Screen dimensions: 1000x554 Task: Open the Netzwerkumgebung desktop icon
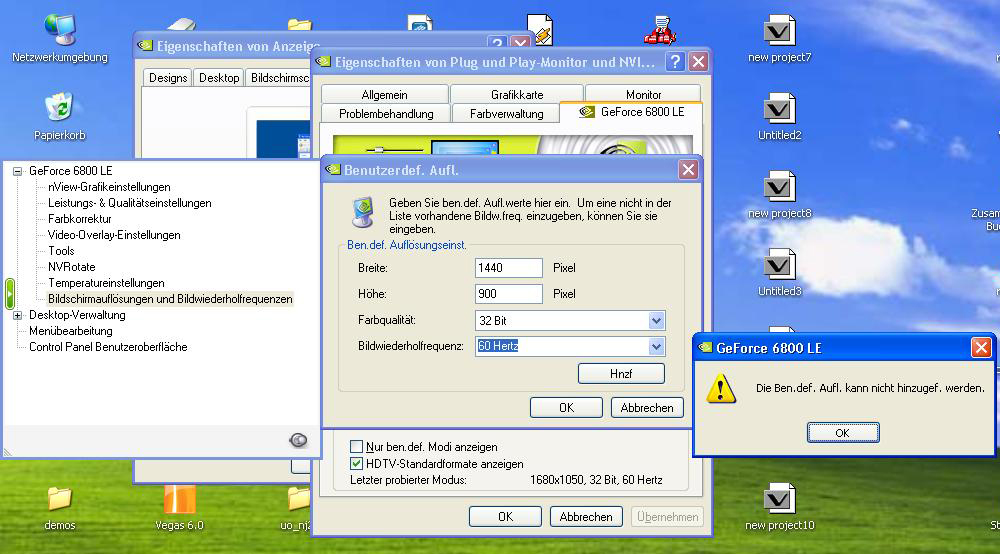coord(59,32)
